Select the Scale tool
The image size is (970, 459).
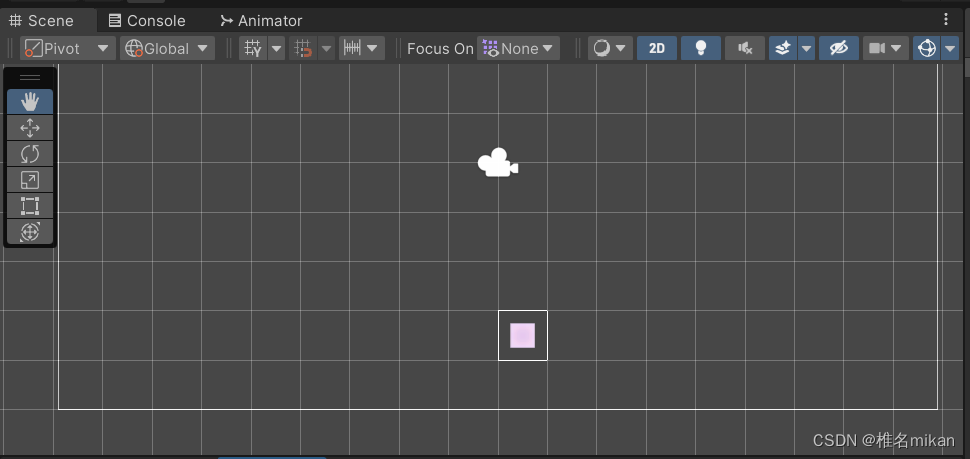click(30, 180)
